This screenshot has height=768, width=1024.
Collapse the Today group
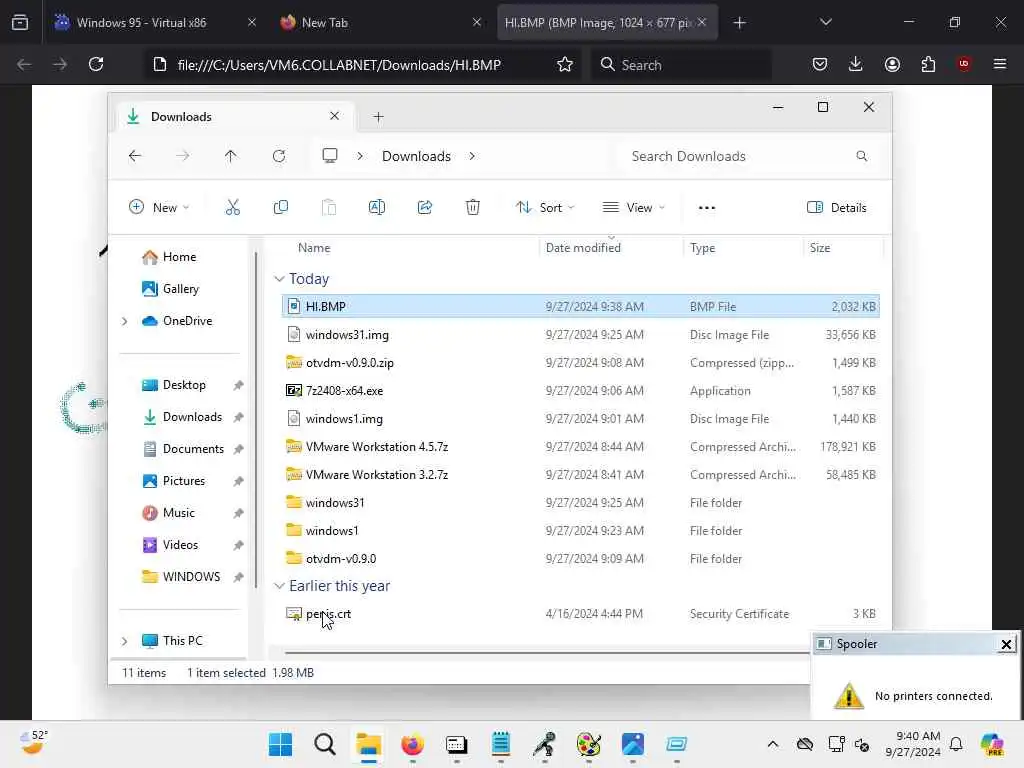click(x=280, y=279)
